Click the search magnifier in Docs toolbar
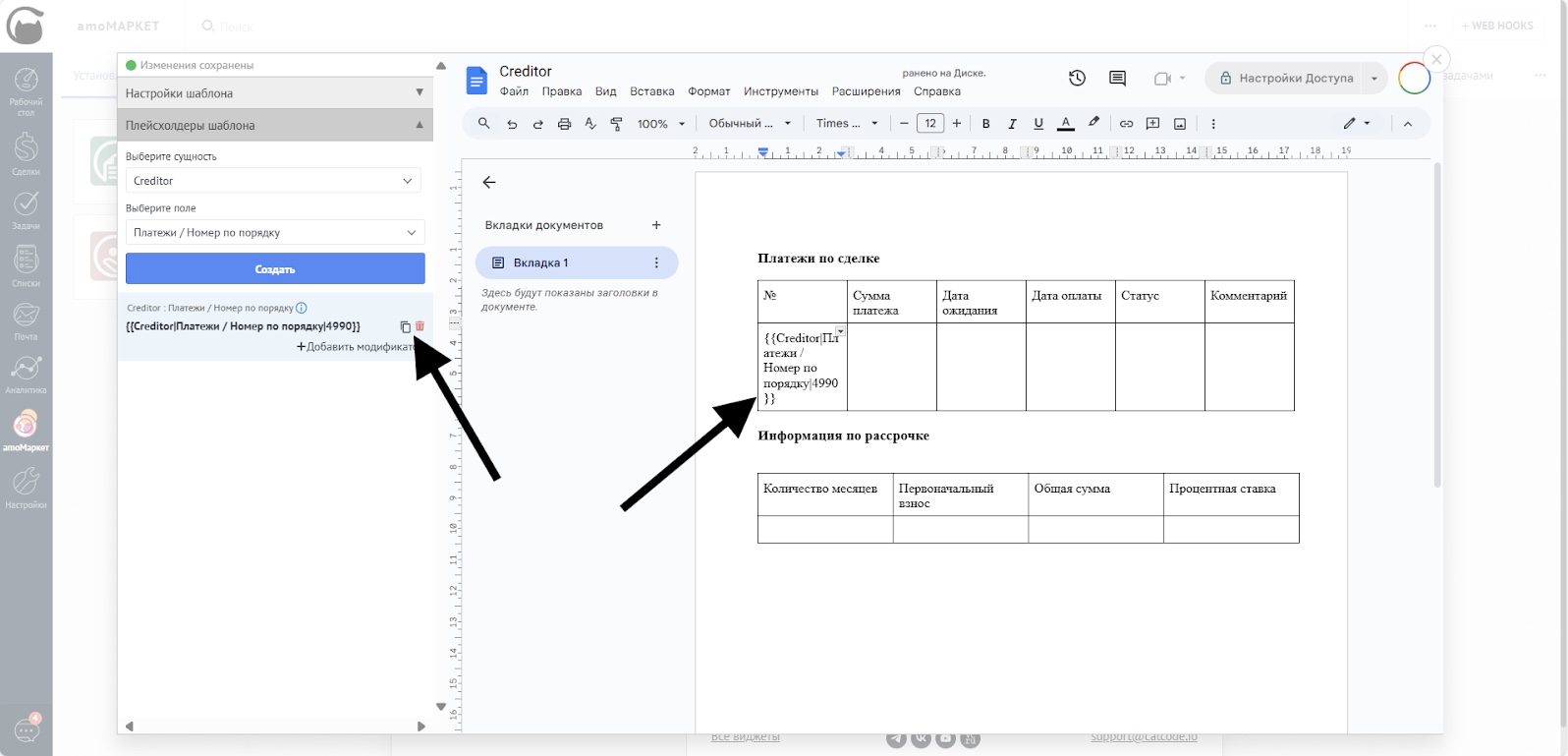This screenshot has width=1568, height=756. click(483, 124)
